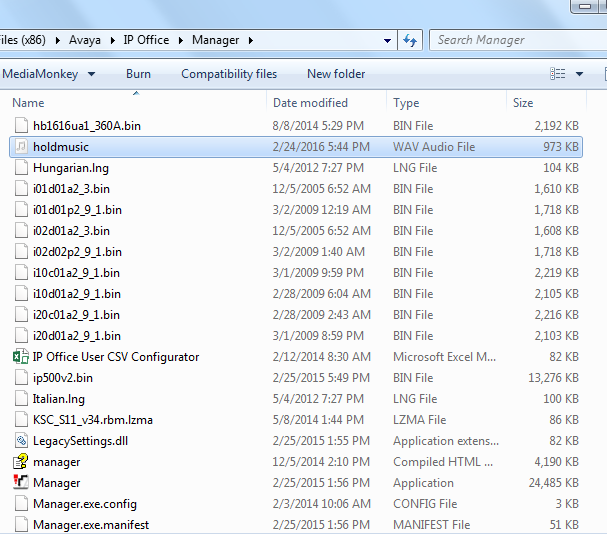The width and height of the screenshot is (607, 534).
Task: Click Burn in the toolbar
Action: click(138, 74)
